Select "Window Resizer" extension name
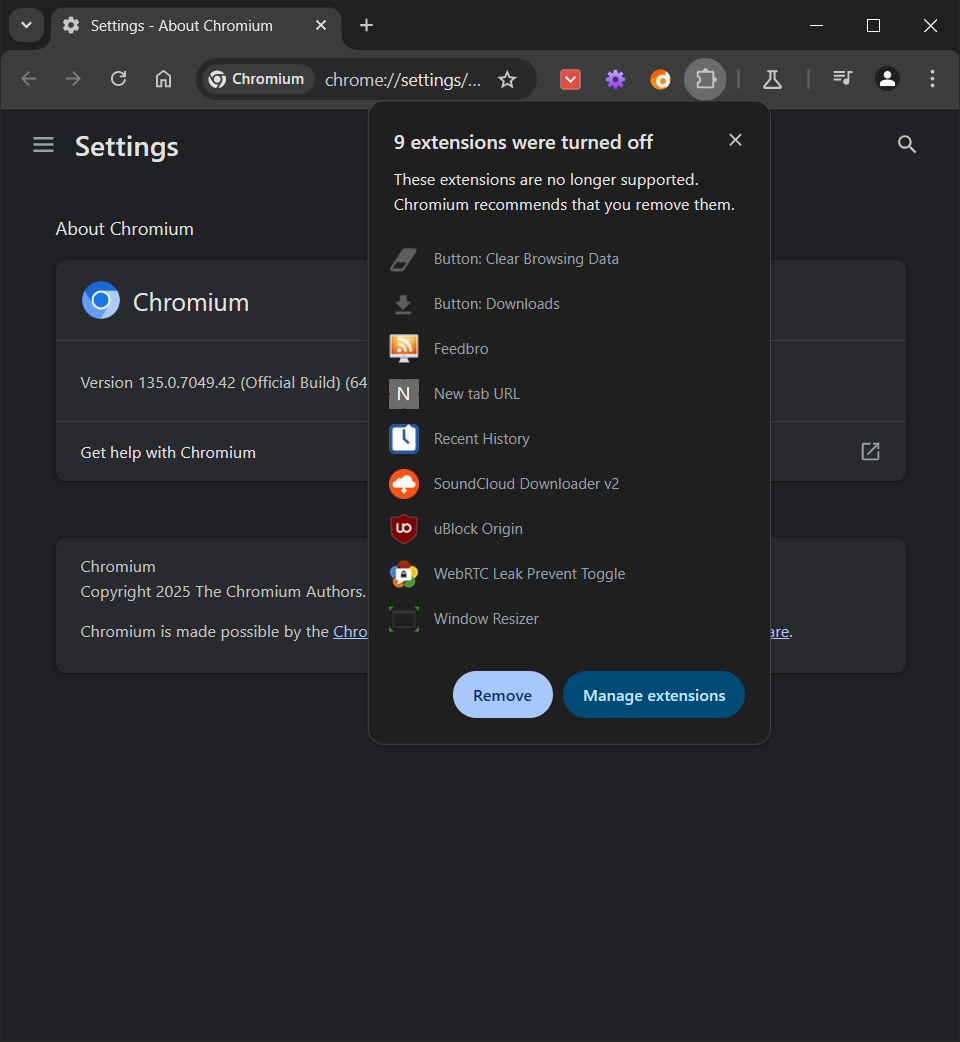 click(x=486, y=619)
